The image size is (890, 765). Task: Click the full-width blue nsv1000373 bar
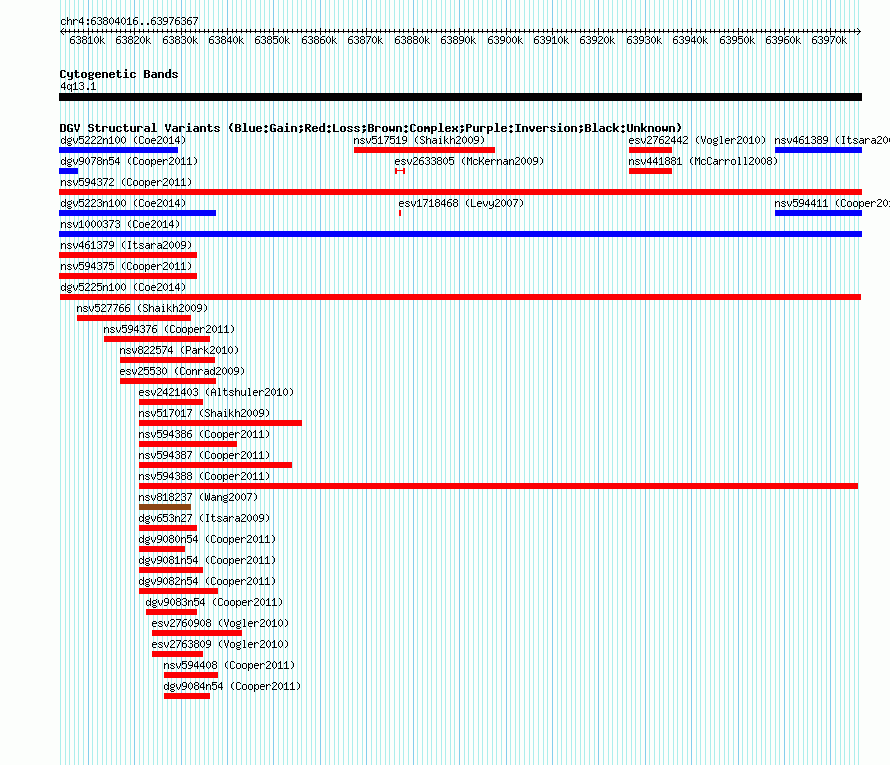(x=460, y=234)
